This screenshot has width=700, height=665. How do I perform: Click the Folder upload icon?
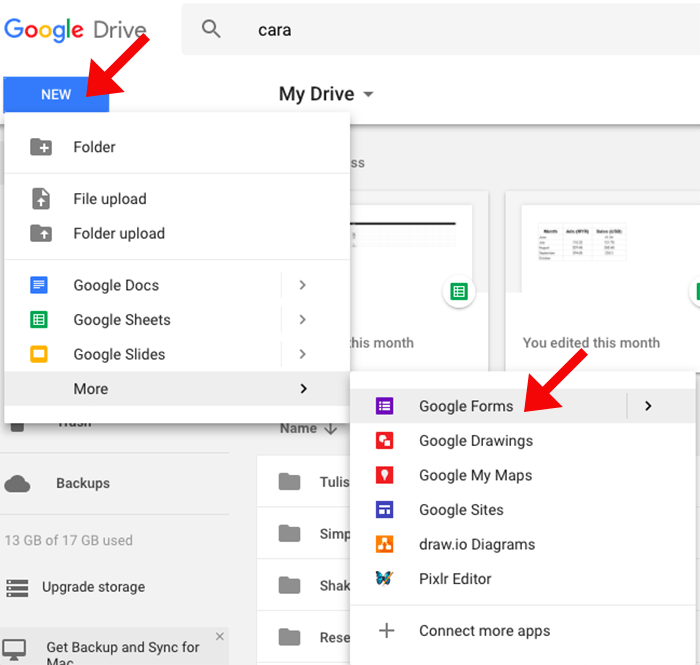coord(41,233)
